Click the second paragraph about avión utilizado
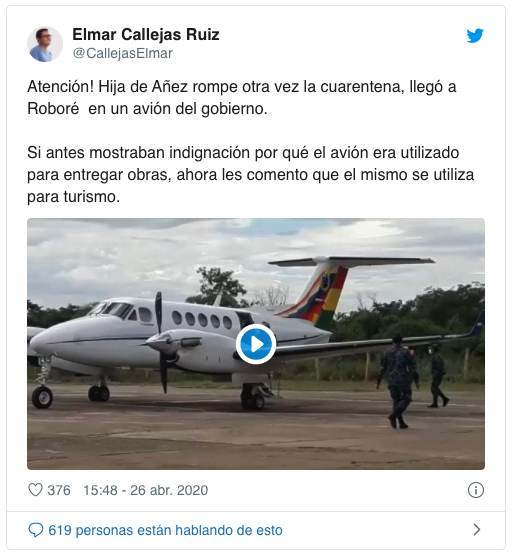 tap(250, 175)
